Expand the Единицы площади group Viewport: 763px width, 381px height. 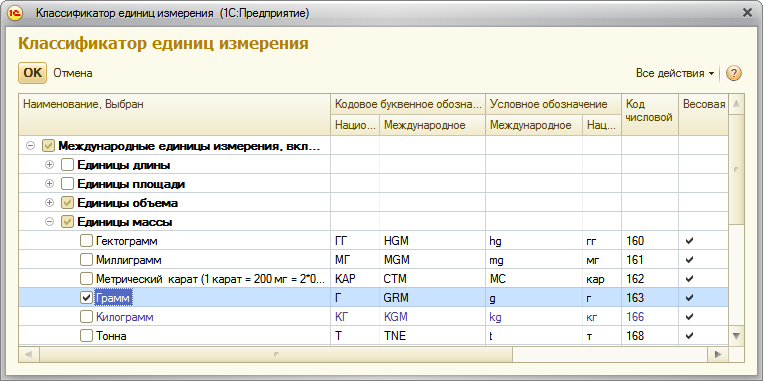(x=49, y=184)
